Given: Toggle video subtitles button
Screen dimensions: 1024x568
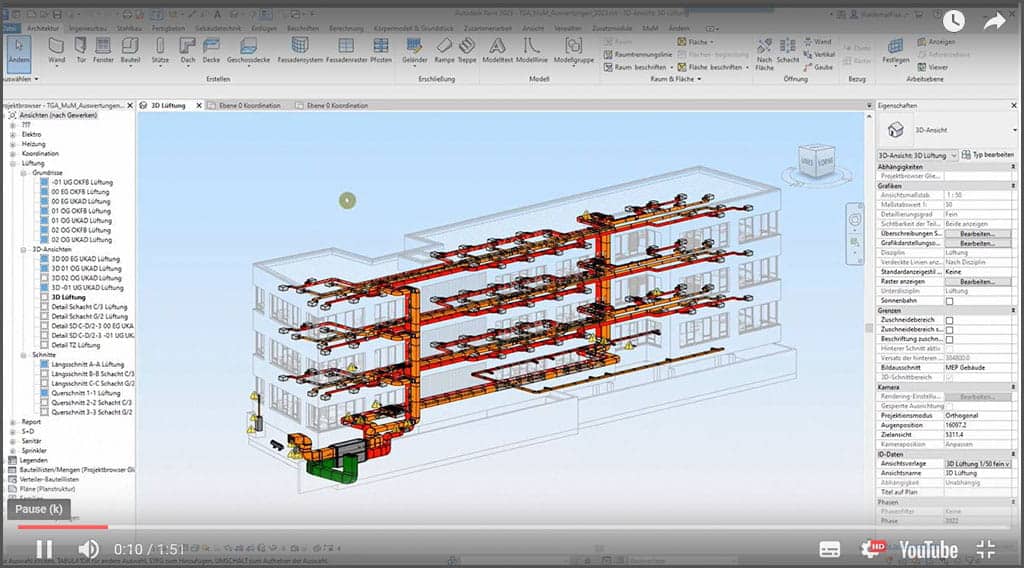Looking at the screenshot, I should pyautogui.click(x=829, y=549).
